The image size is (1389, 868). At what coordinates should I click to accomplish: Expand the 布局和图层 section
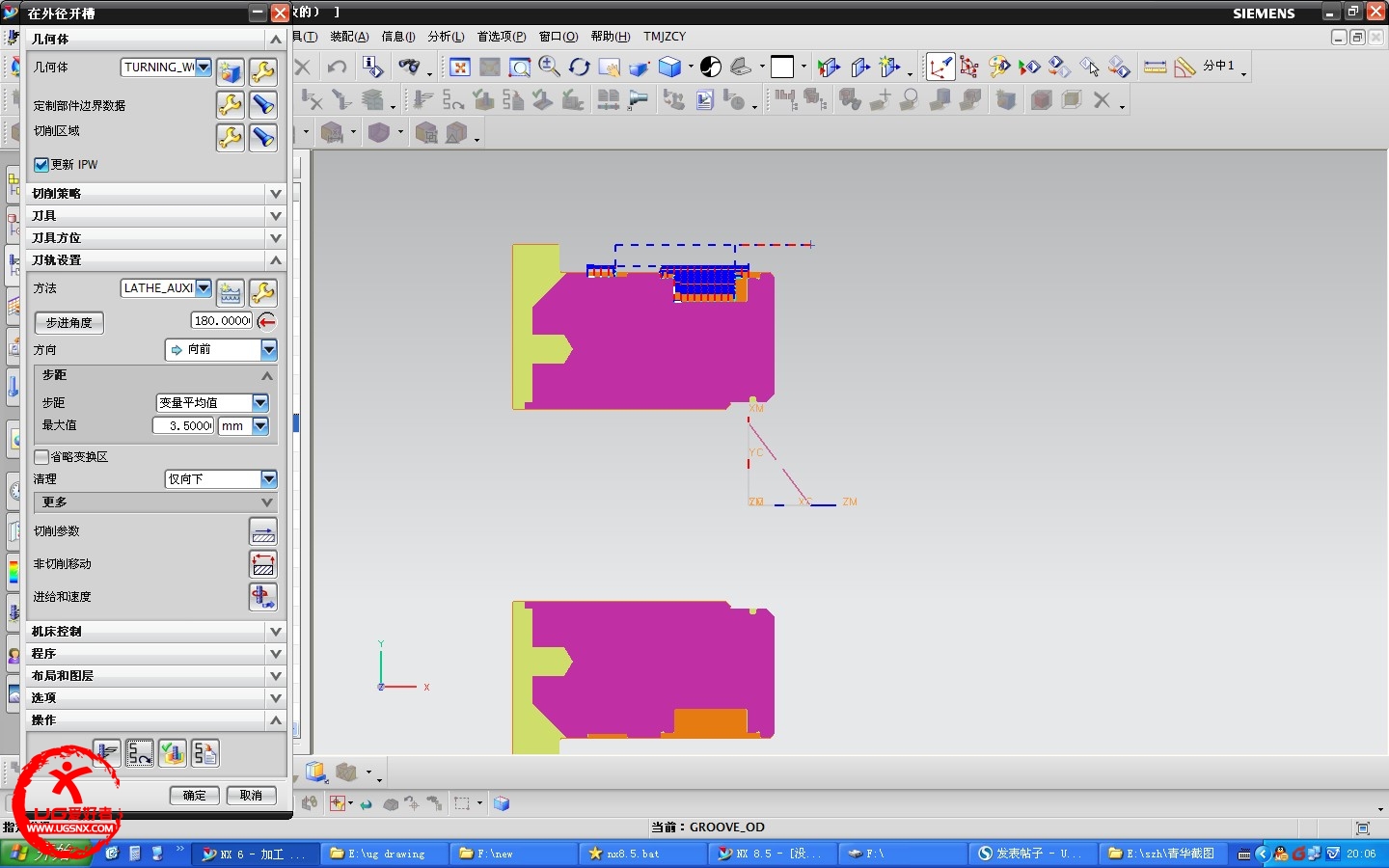[155, 676]
